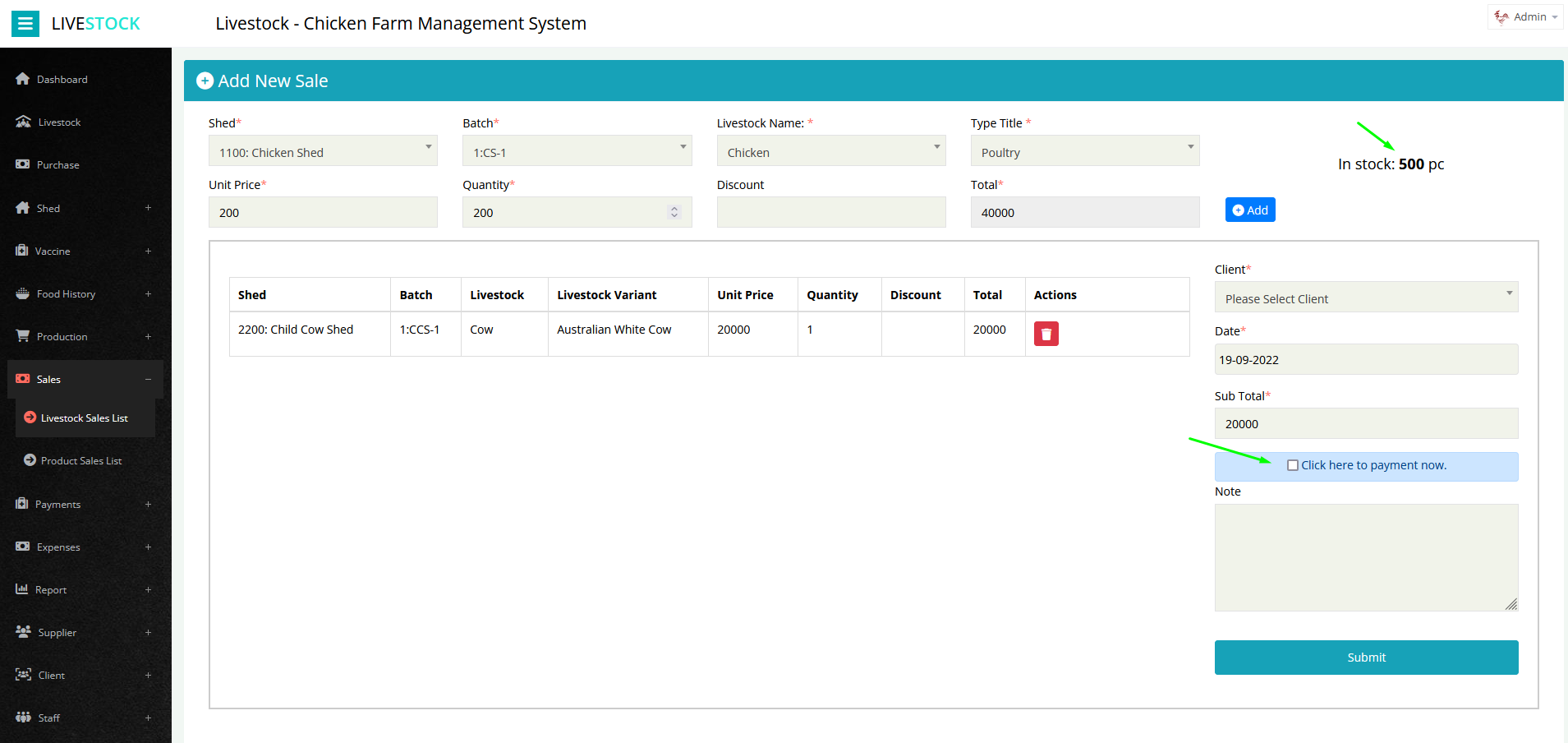Open Livestock Sales List menu item
The width and height of the screenshot is (1568, 743).
click(x=84, y=418)
